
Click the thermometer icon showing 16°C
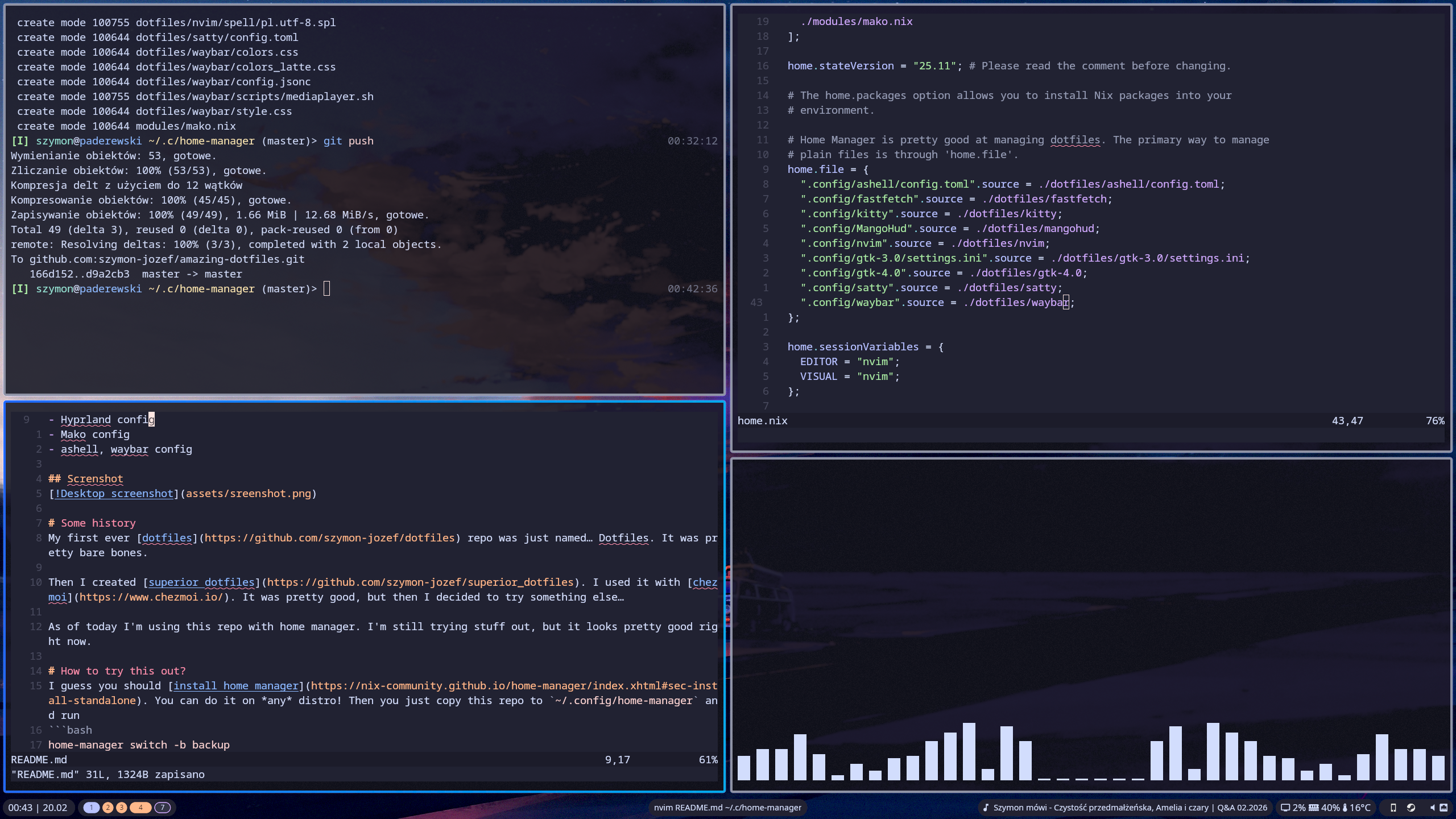pyautogui.click(x=1345, y=807)
